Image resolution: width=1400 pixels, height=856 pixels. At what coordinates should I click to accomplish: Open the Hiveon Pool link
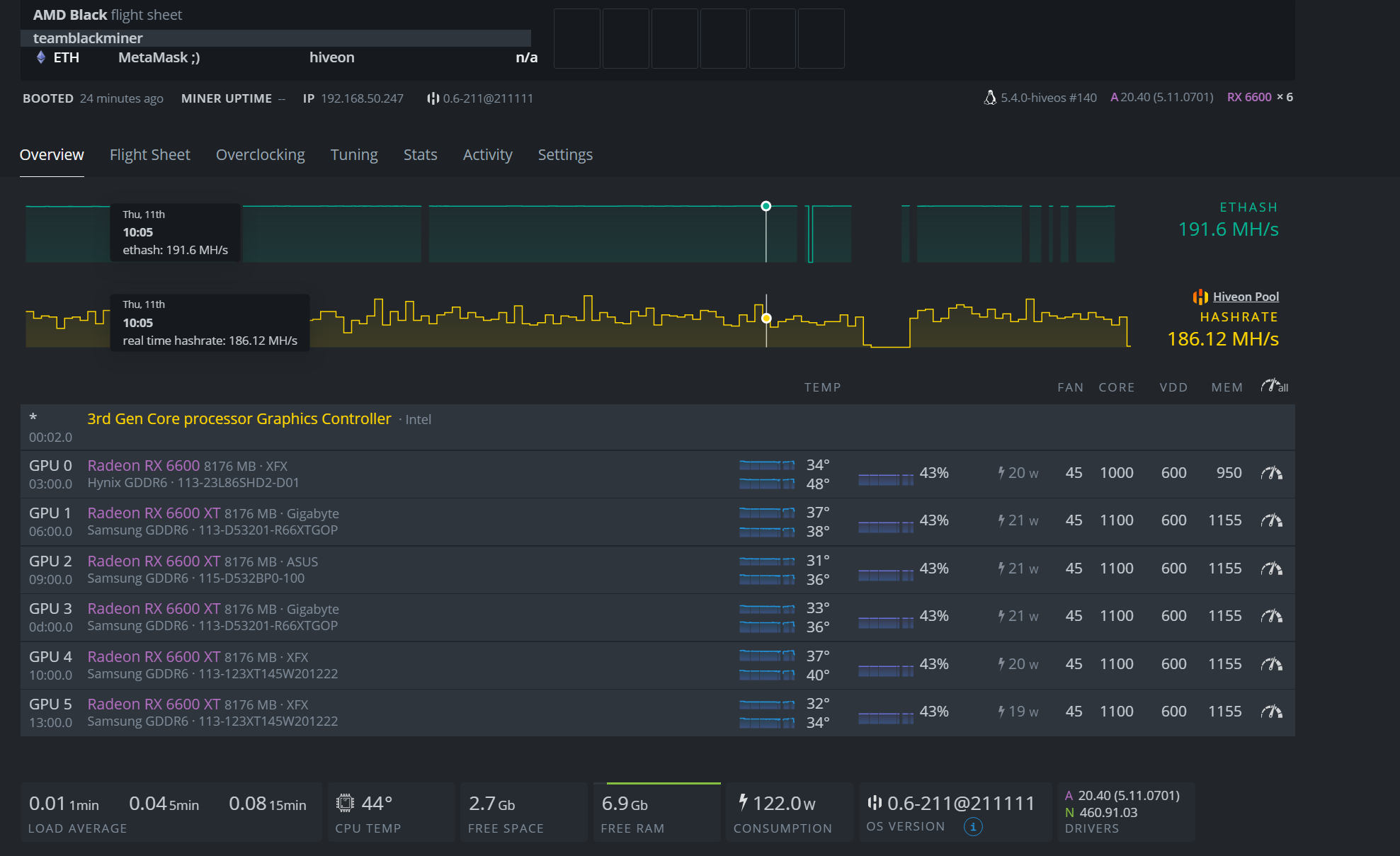pyautogui.click(x=1246, y=297)
